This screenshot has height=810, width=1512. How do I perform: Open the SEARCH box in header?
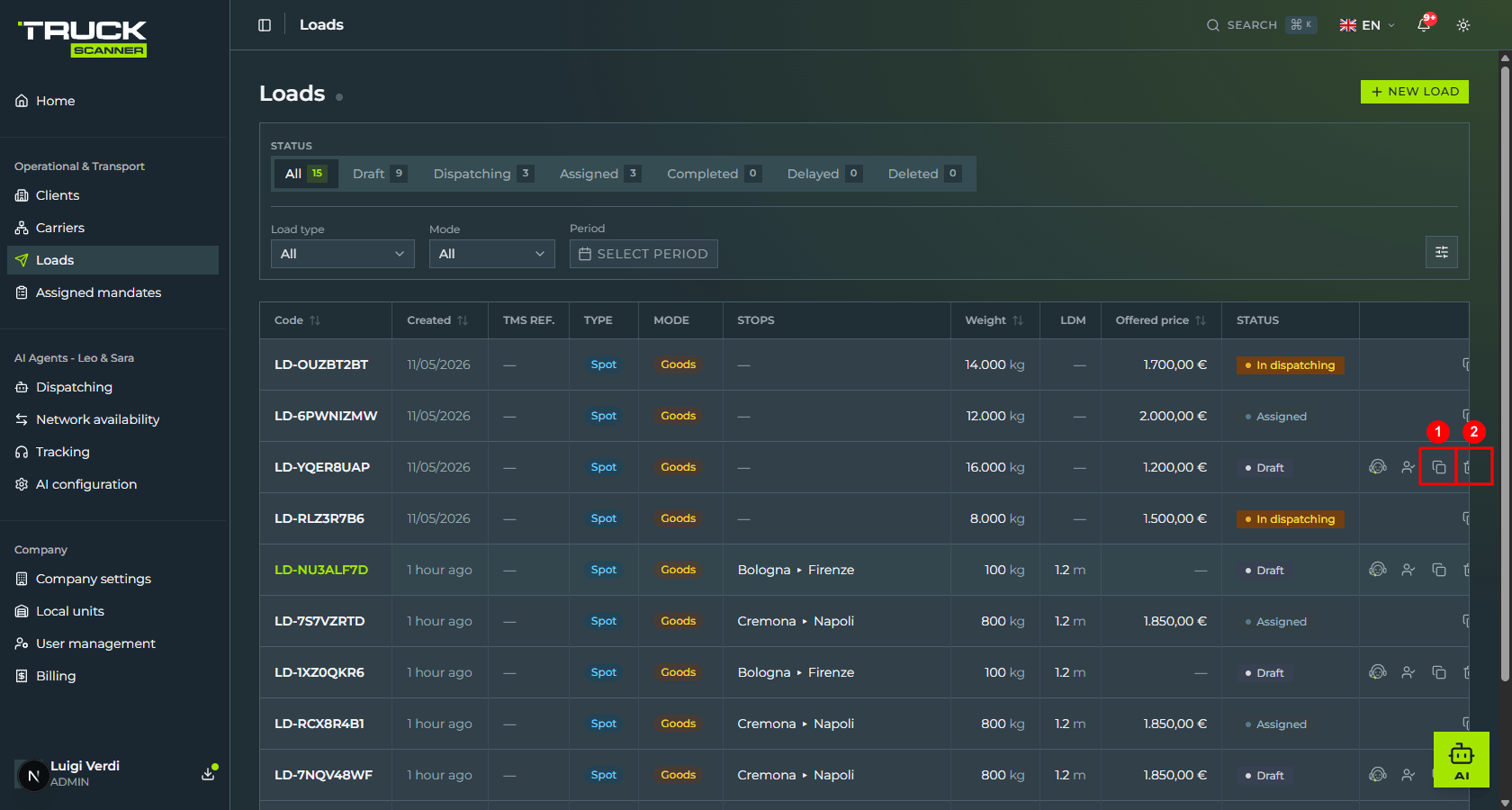1261,25
